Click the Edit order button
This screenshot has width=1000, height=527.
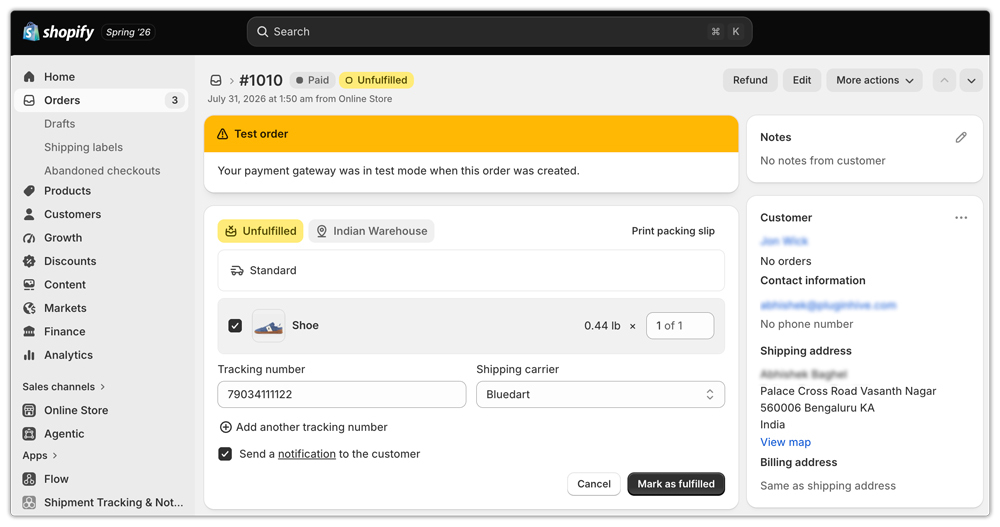(802, 80)
